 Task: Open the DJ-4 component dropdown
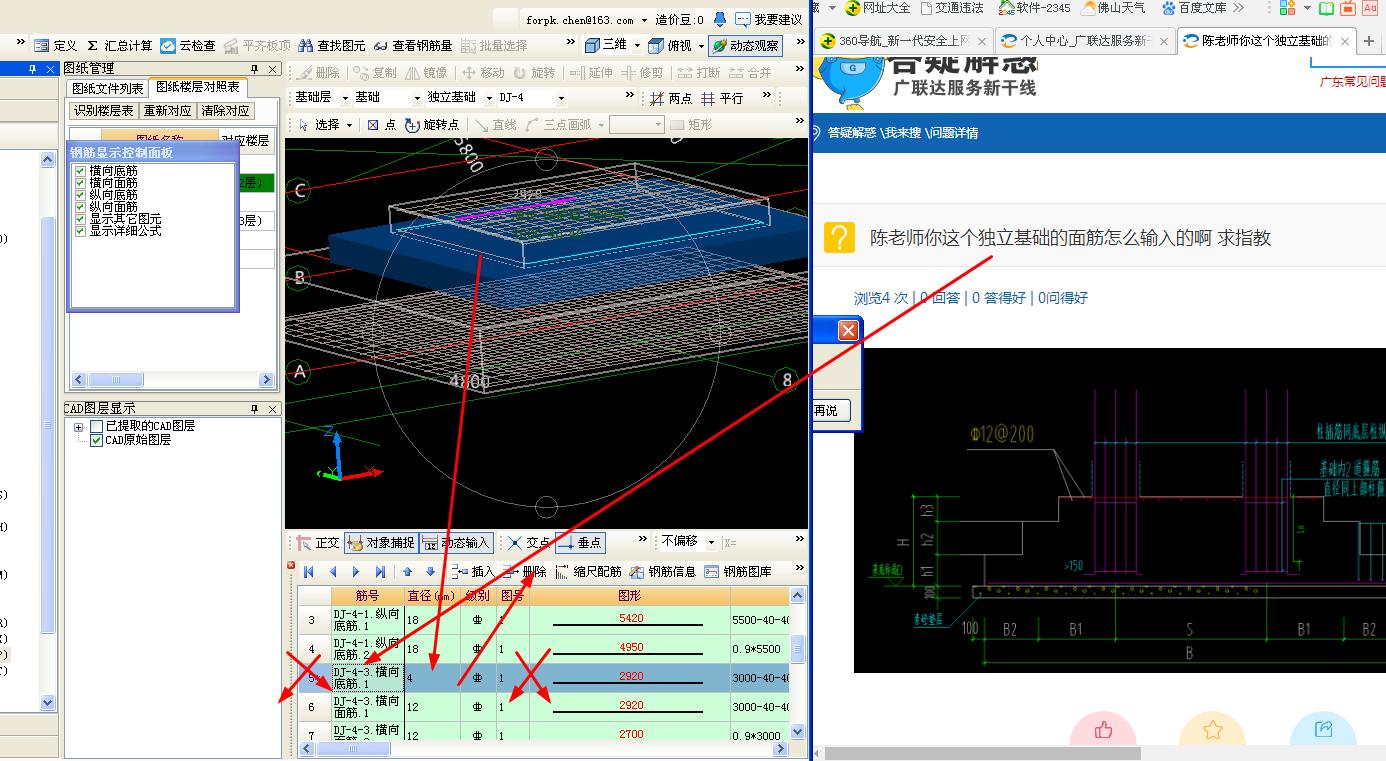tap(561, 98)
